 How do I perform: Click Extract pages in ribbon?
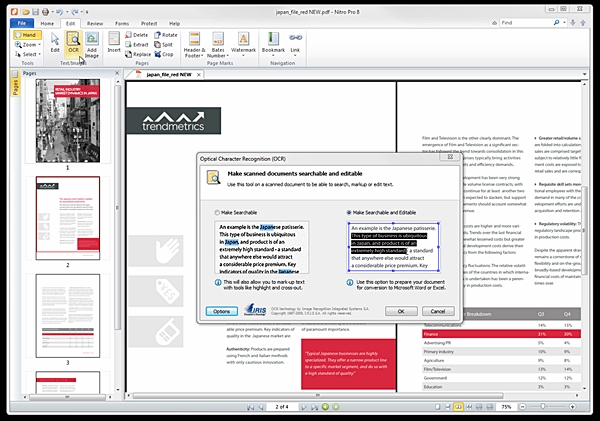click(137, 45)
